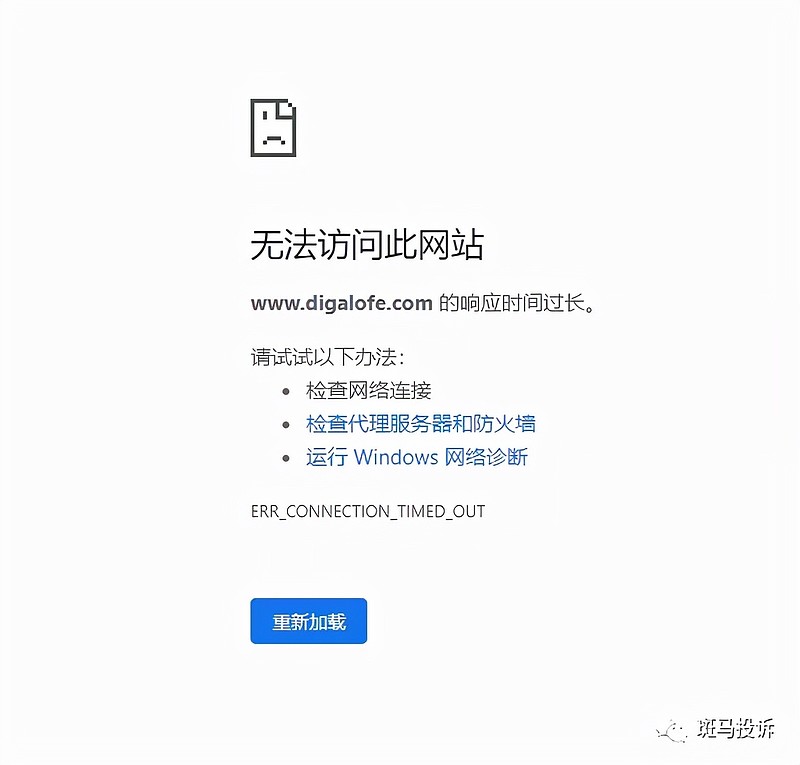The image size is (800, 765).
Task: Click the frowning mouth on the error icon
Action: click(x=273, y=139)
